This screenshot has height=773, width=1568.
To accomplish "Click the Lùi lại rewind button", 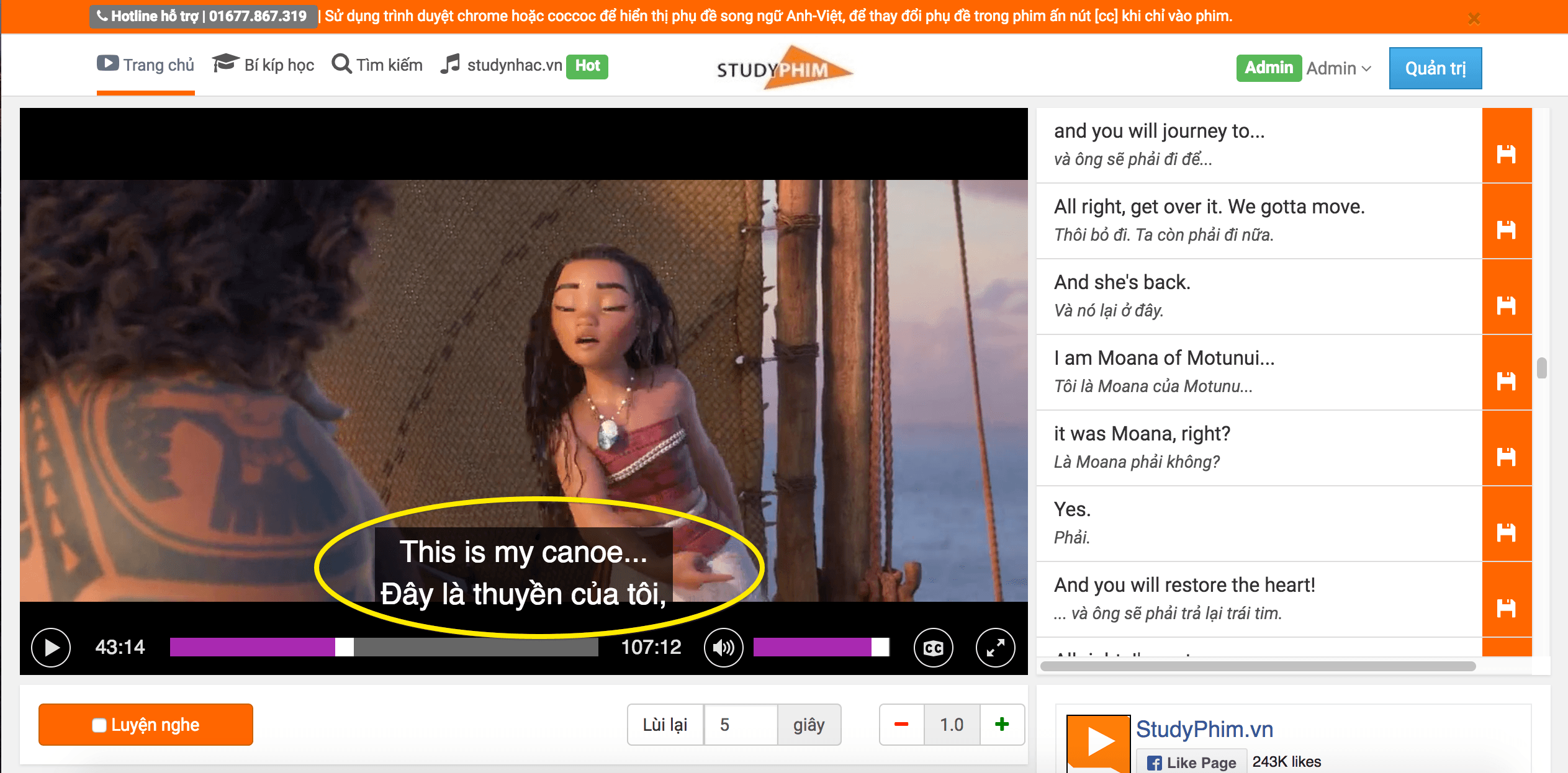I will tap(665, 725).
